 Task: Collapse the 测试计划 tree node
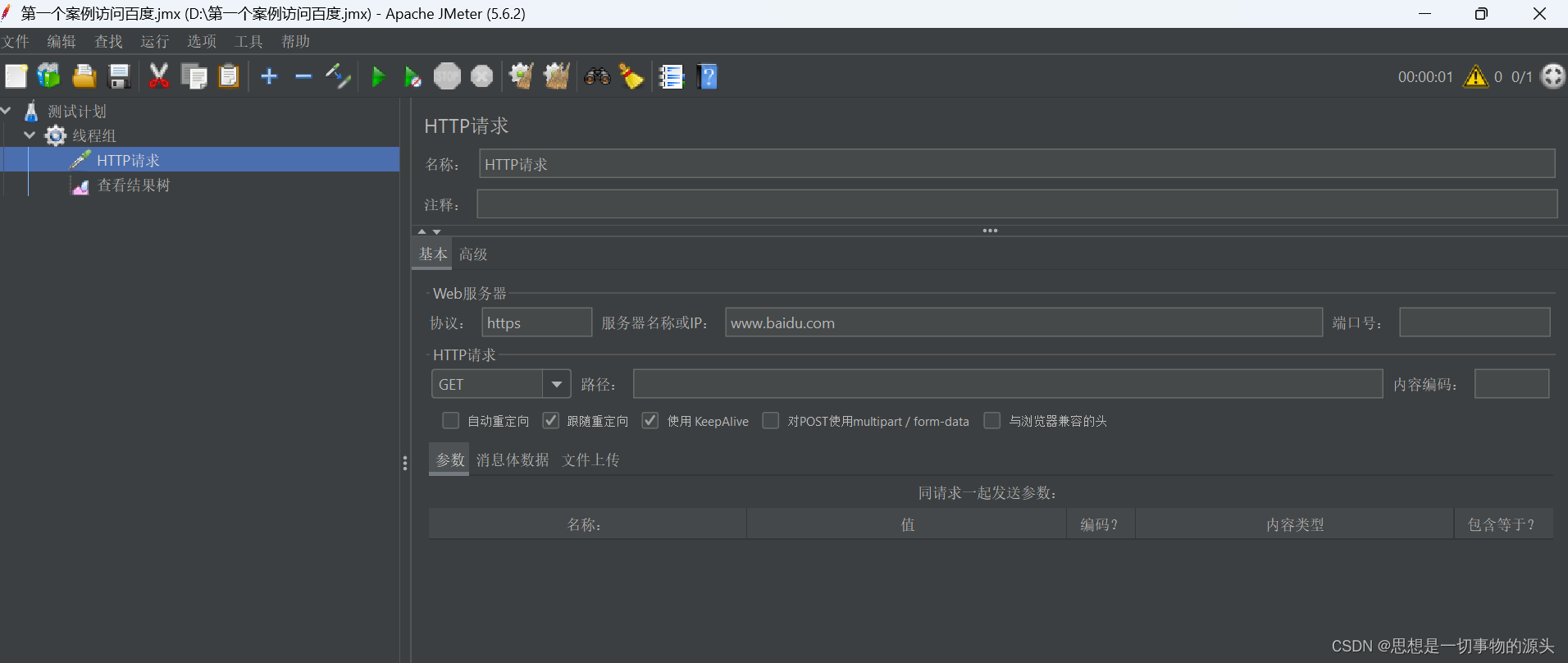pyautogui.click(x=6, y=110)
